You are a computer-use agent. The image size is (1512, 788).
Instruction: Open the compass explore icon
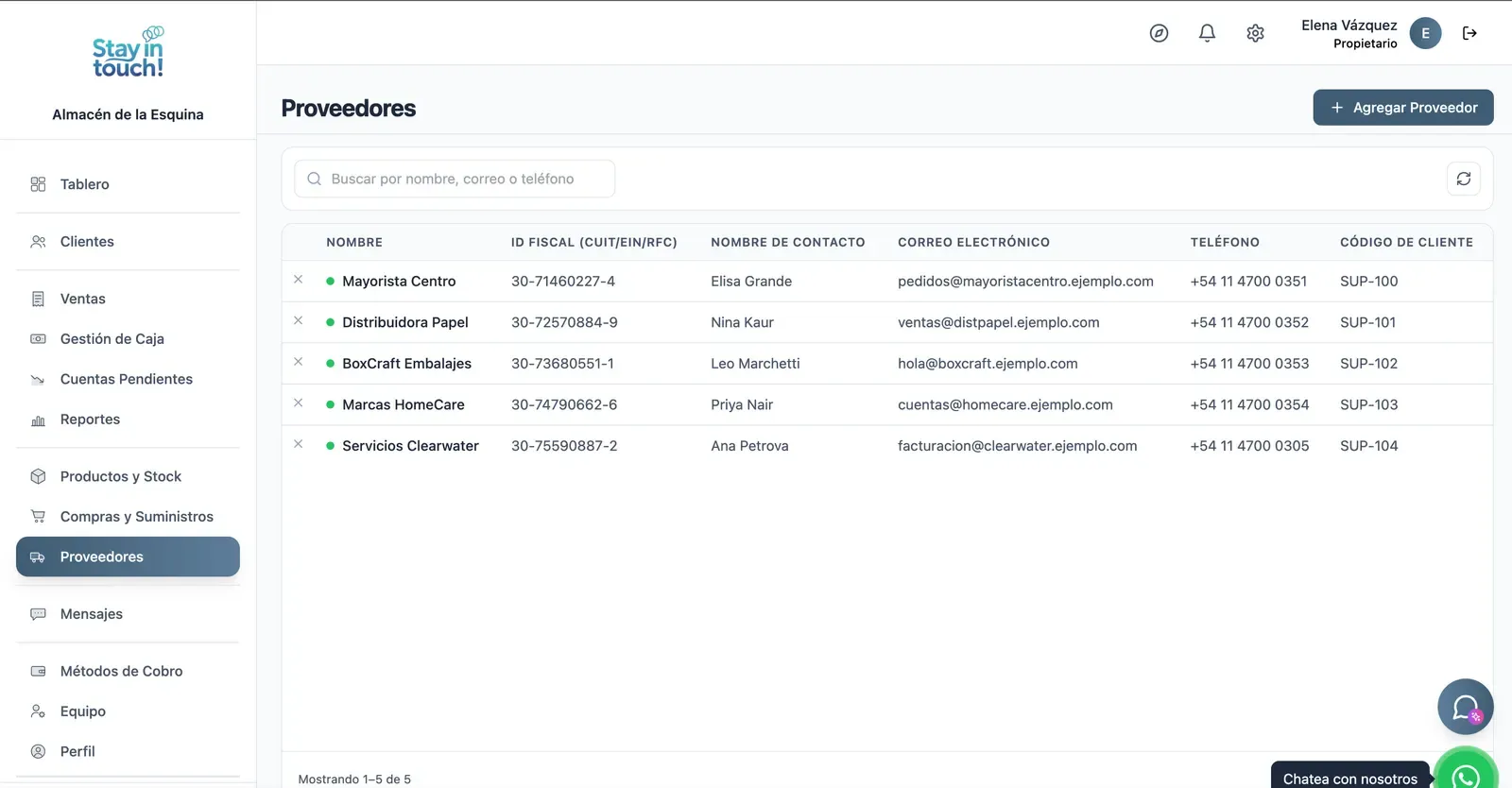1159,33
